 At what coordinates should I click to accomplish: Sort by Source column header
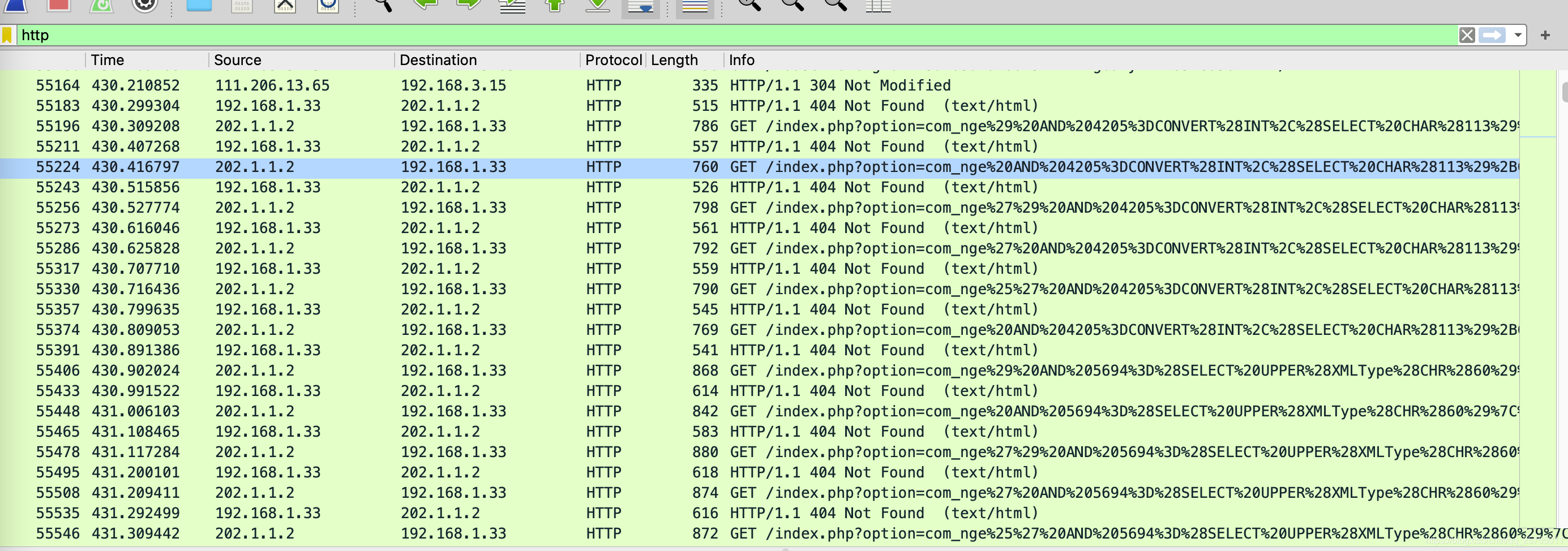point(301,59)
